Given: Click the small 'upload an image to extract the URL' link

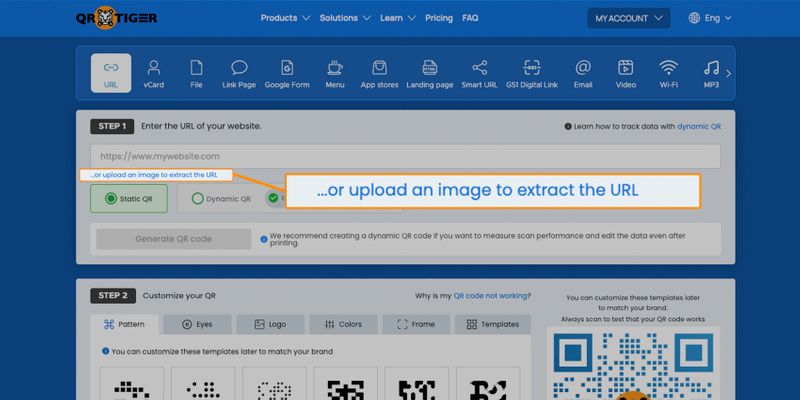Looking at the screenshot, I should tap(154, 175).
